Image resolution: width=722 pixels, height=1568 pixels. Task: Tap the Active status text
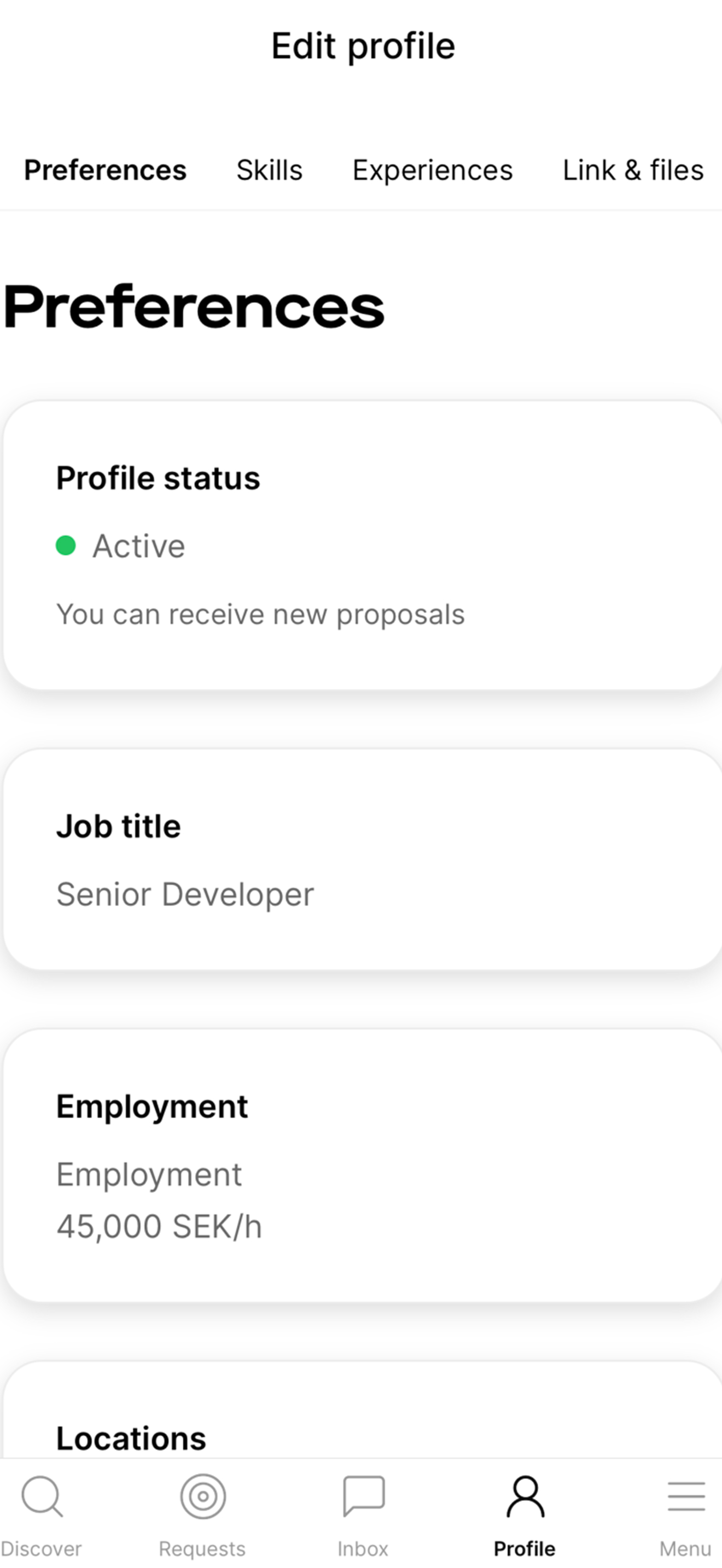(x=139, y=546)
